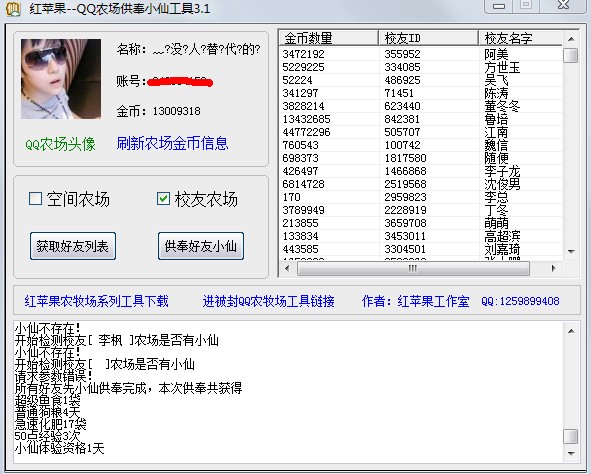The width and height of the screenshot is (591, 474).
Task: Select row with friend name 阿美
Action: click(421, 54)
